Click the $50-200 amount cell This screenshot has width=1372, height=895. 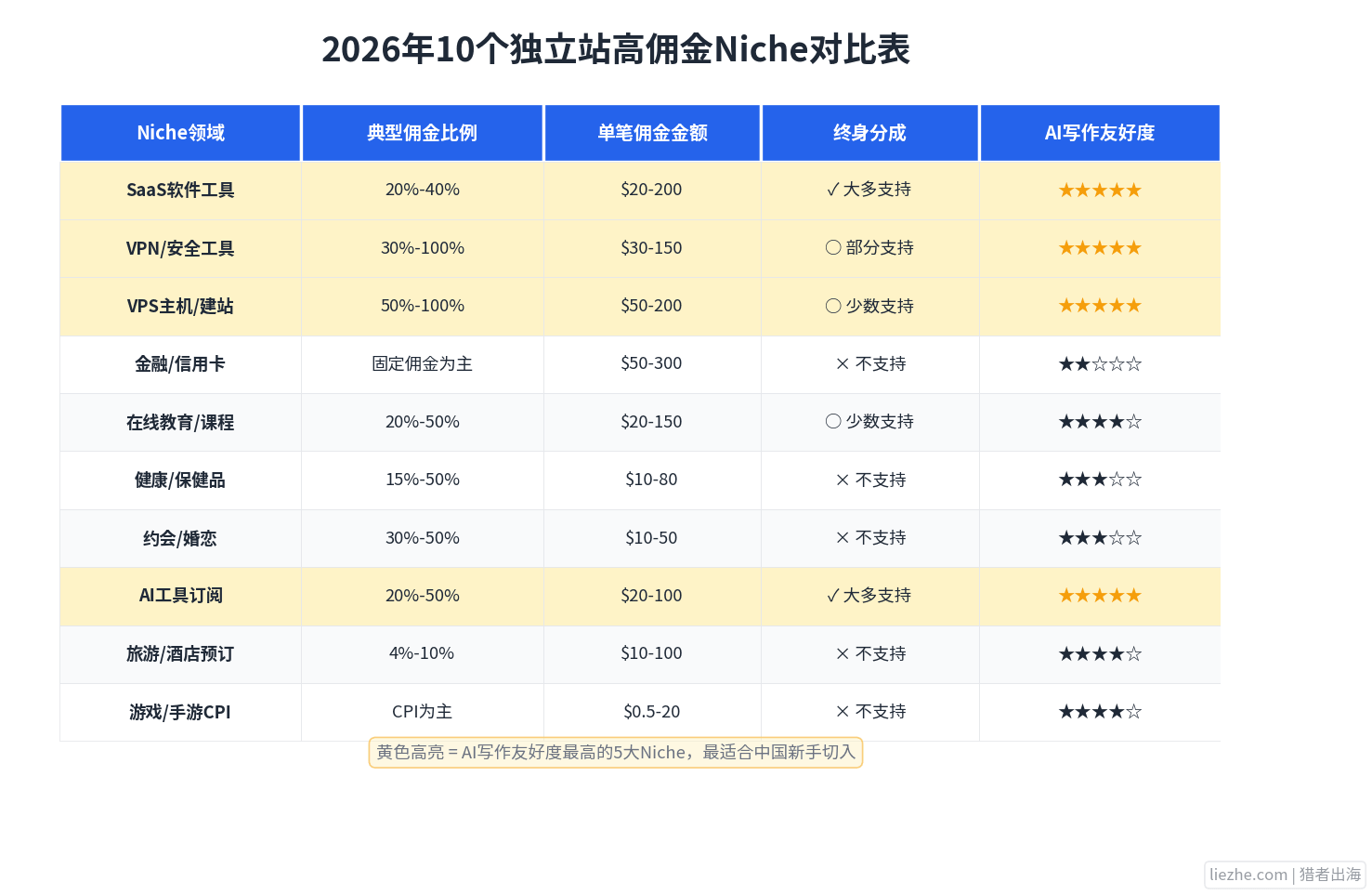(x=652, y=306)
